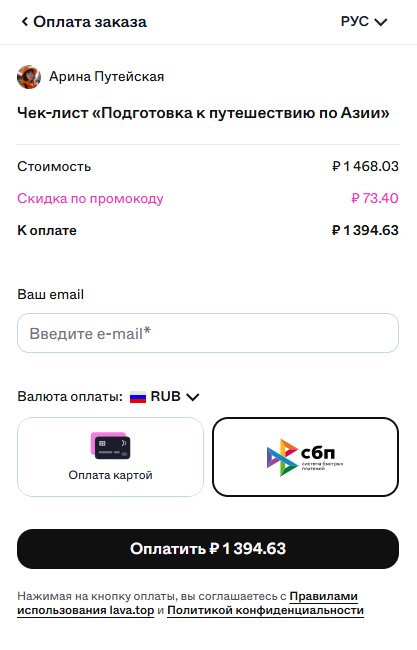Click the Скидка по промокоду label

point(90,199)
